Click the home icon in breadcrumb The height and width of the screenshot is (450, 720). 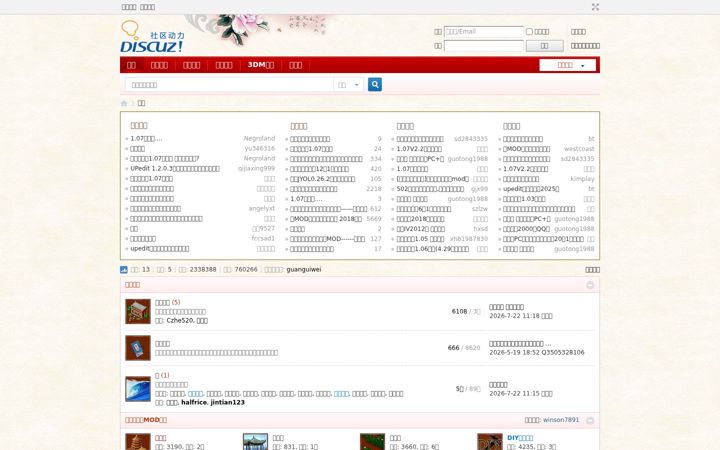pos(124,103)
